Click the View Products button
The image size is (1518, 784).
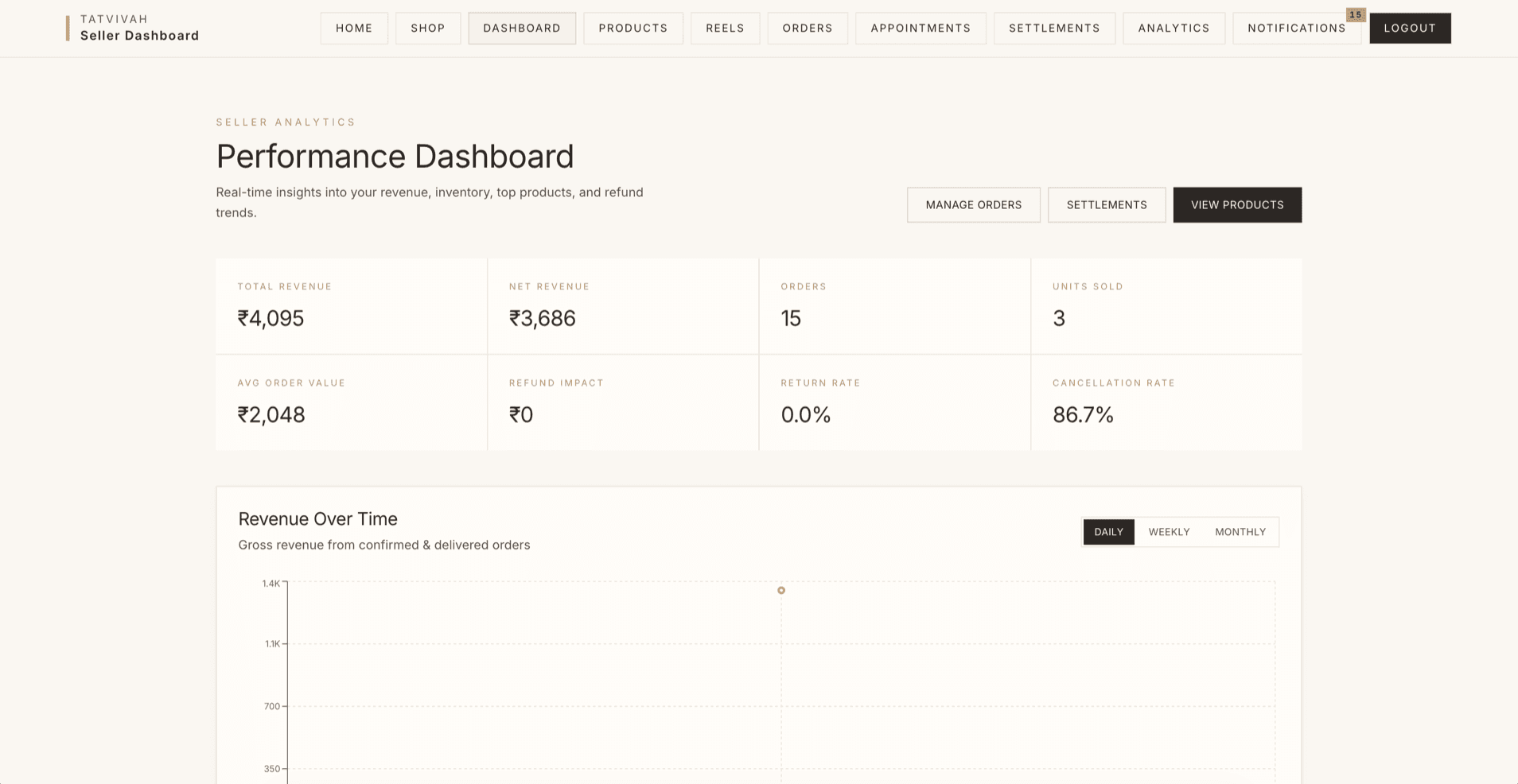(1237, 205)
